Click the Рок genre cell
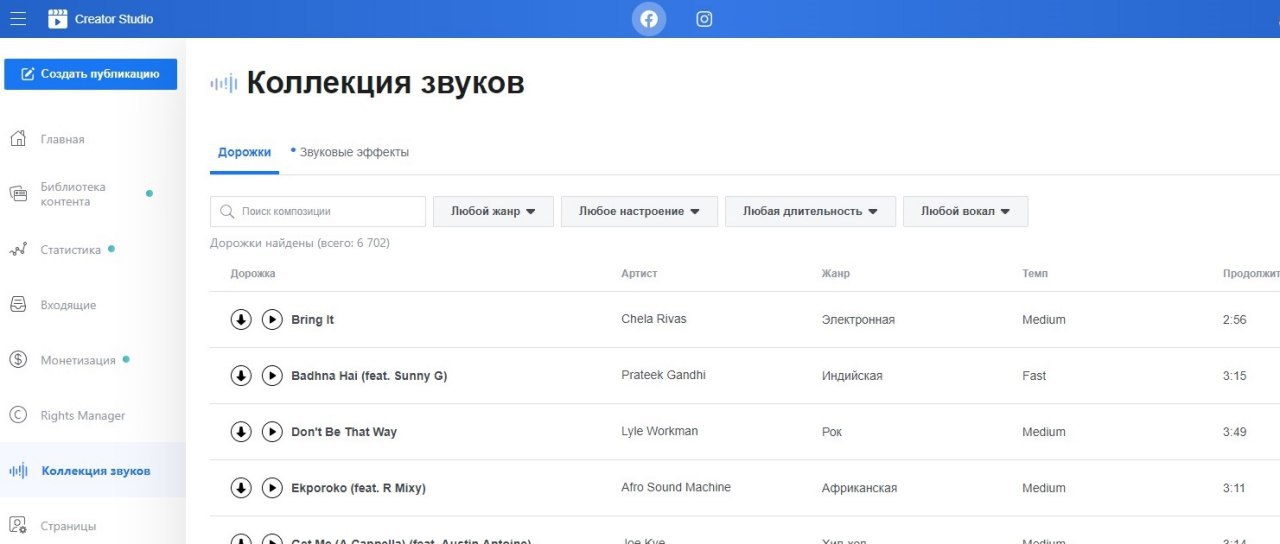1280x544 pixels. pos(832,432)
